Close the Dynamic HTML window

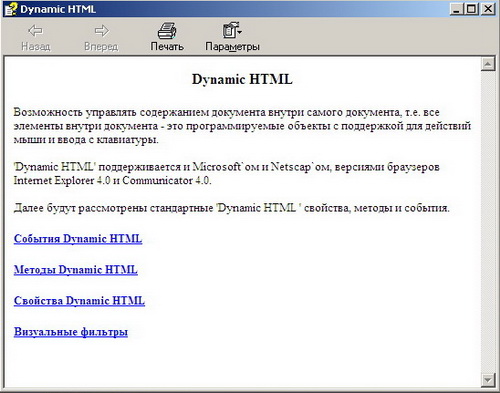tap(487, 9)
